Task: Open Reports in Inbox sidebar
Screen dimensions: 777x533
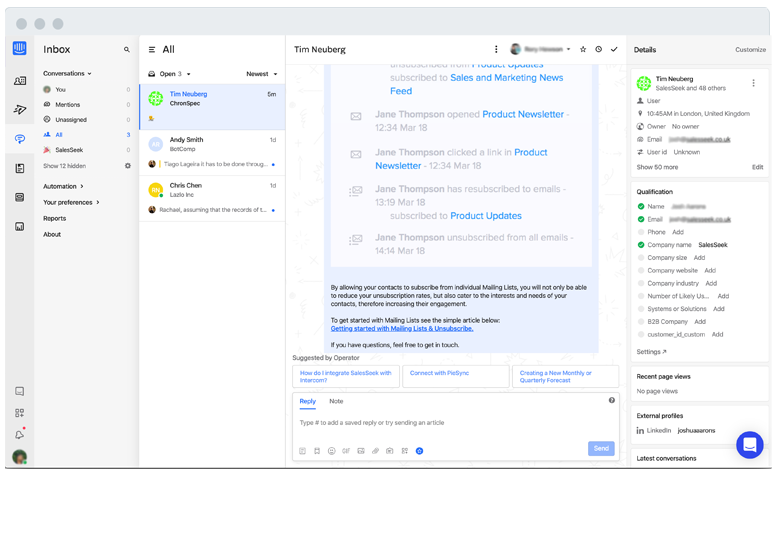Action: click(x=55, y=218)
